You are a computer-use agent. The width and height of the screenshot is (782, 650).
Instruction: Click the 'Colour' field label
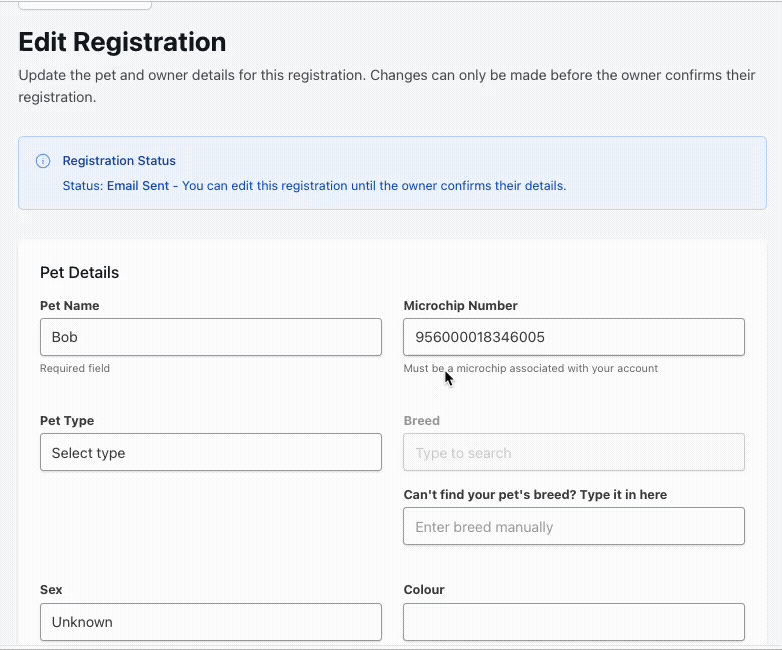pos(424,590)
